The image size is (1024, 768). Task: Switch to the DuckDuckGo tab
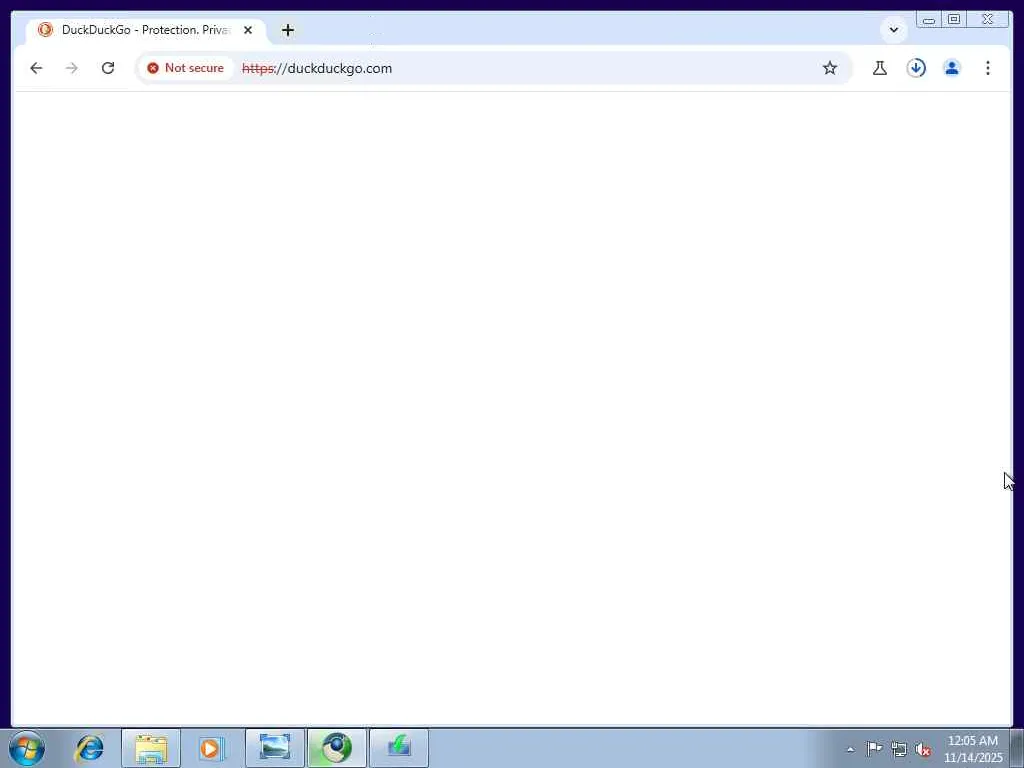click(146, 30)
